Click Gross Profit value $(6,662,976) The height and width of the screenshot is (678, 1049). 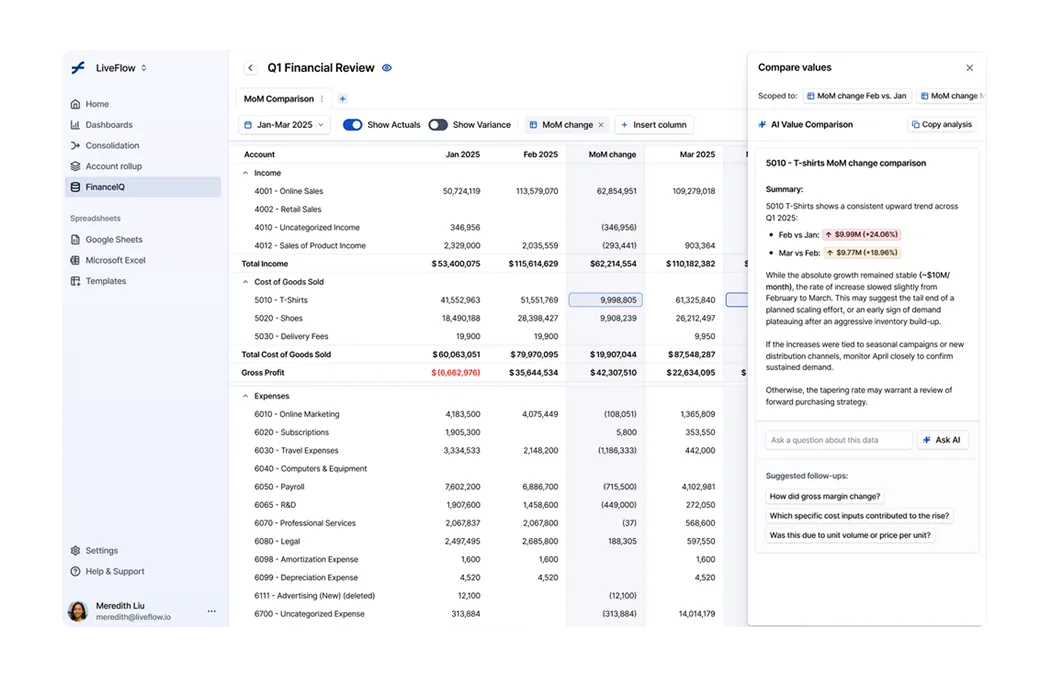[456, 373]
